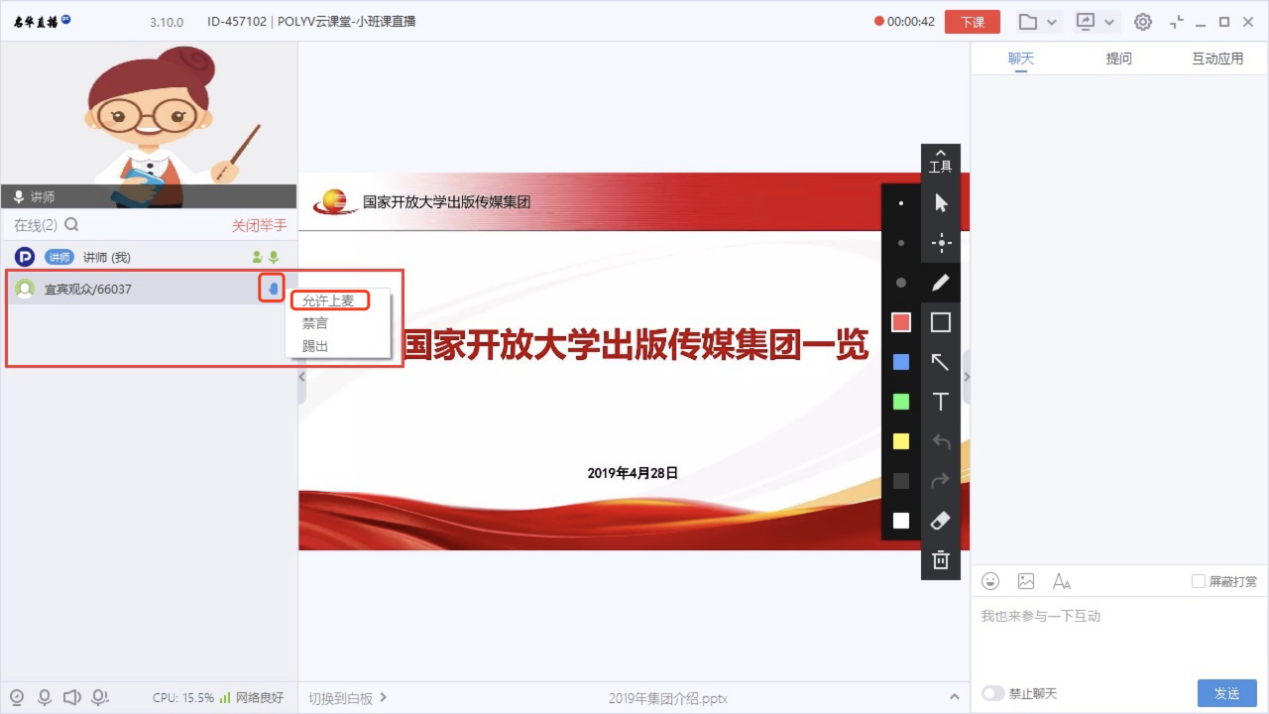Clear annotations with trash icon

tap(940, 560)
